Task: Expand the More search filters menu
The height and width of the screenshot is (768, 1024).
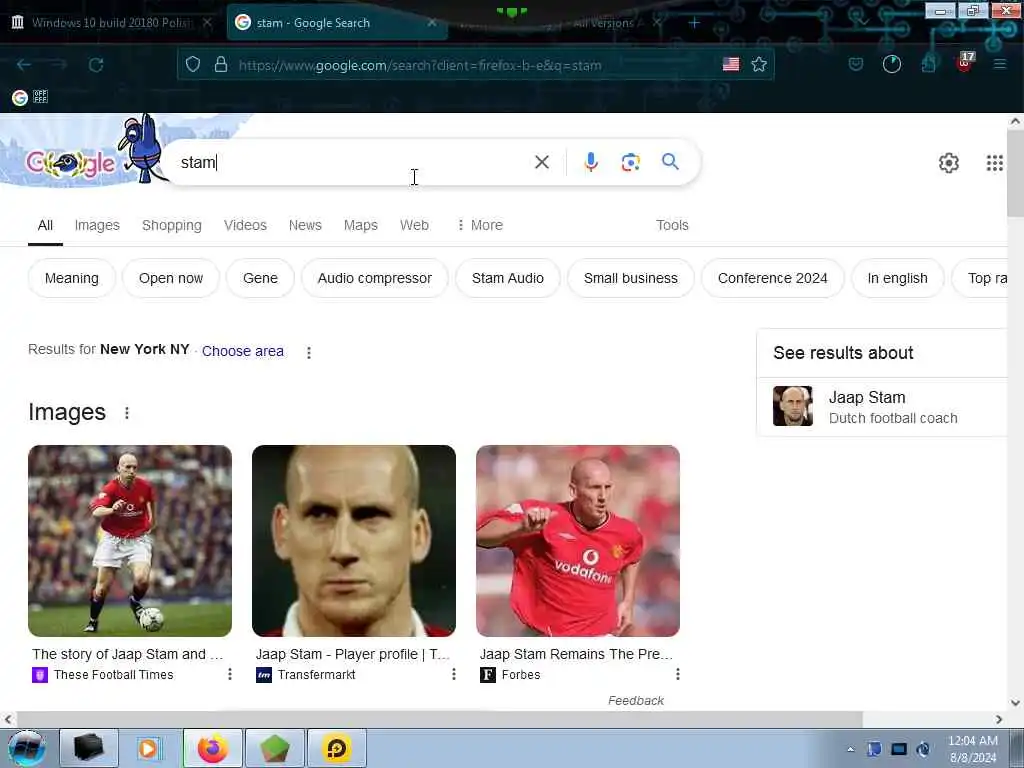Action: (480, 225)
